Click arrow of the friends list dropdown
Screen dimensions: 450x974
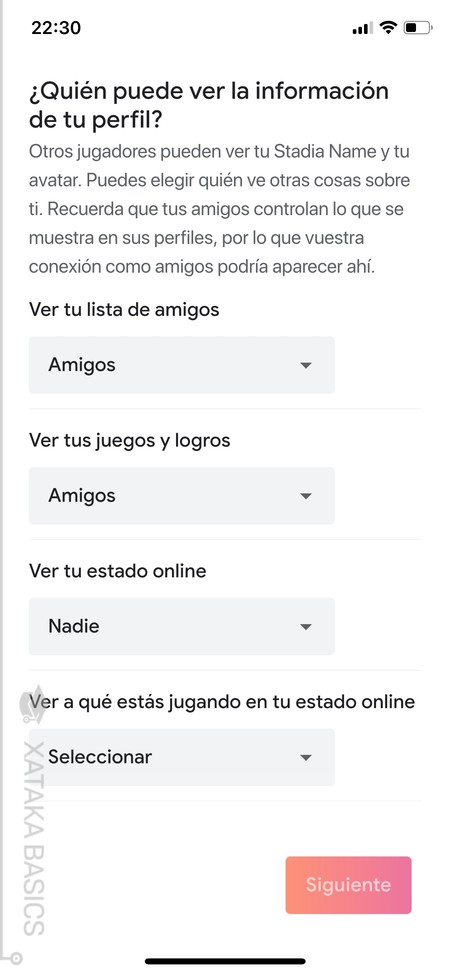coord(305,365)
